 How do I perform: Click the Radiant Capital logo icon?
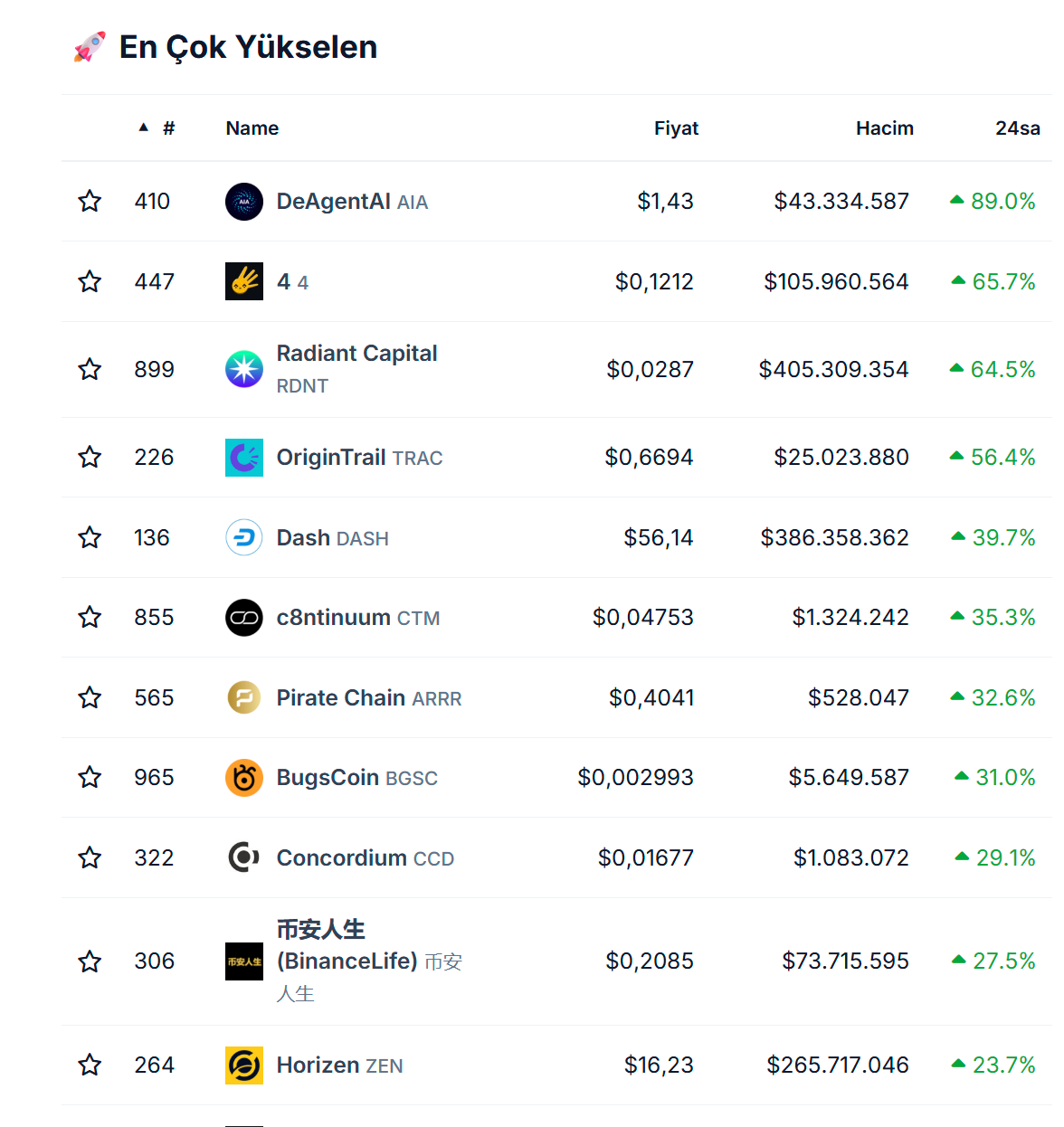243,369
